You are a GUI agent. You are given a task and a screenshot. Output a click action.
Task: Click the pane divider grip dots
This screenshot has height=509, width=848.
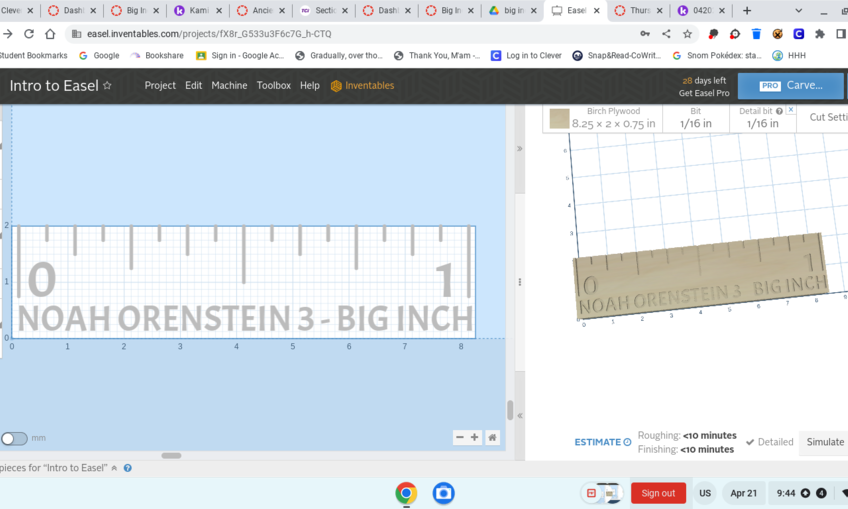point(520,282)
